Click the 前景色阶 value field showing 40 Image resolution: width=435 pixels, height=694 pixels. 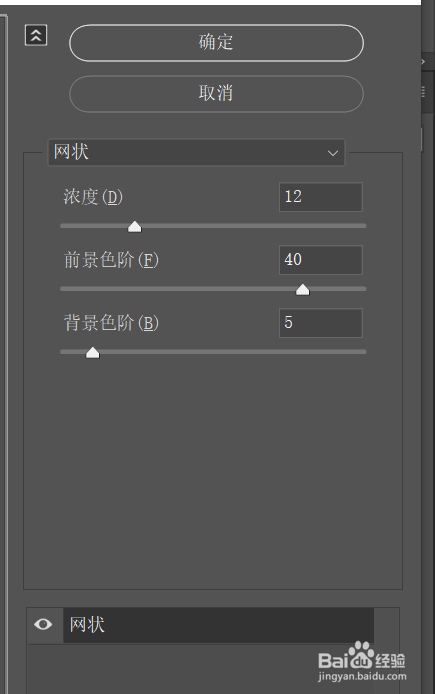(321, 260)
